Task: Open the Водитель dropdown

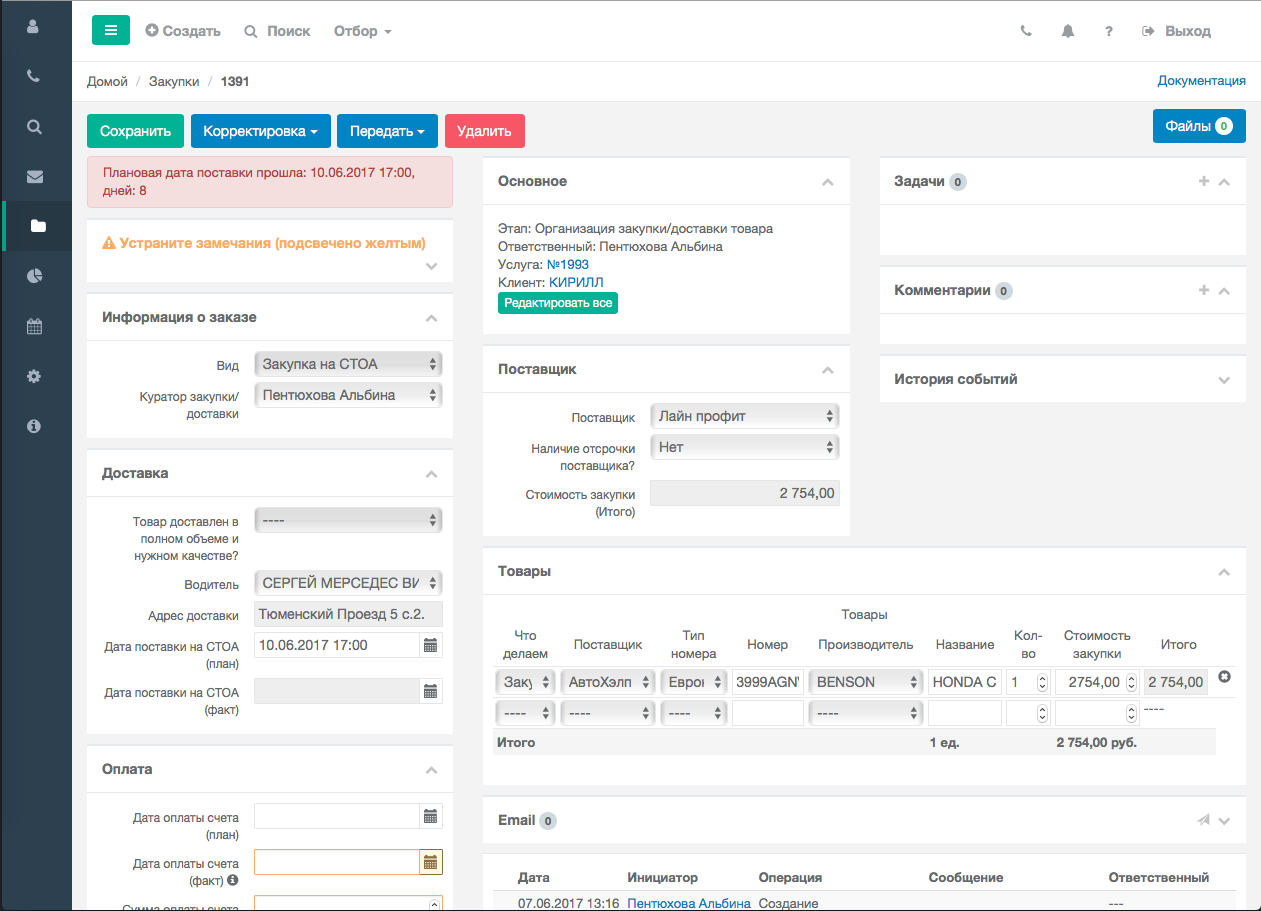Action: (348, 583)
